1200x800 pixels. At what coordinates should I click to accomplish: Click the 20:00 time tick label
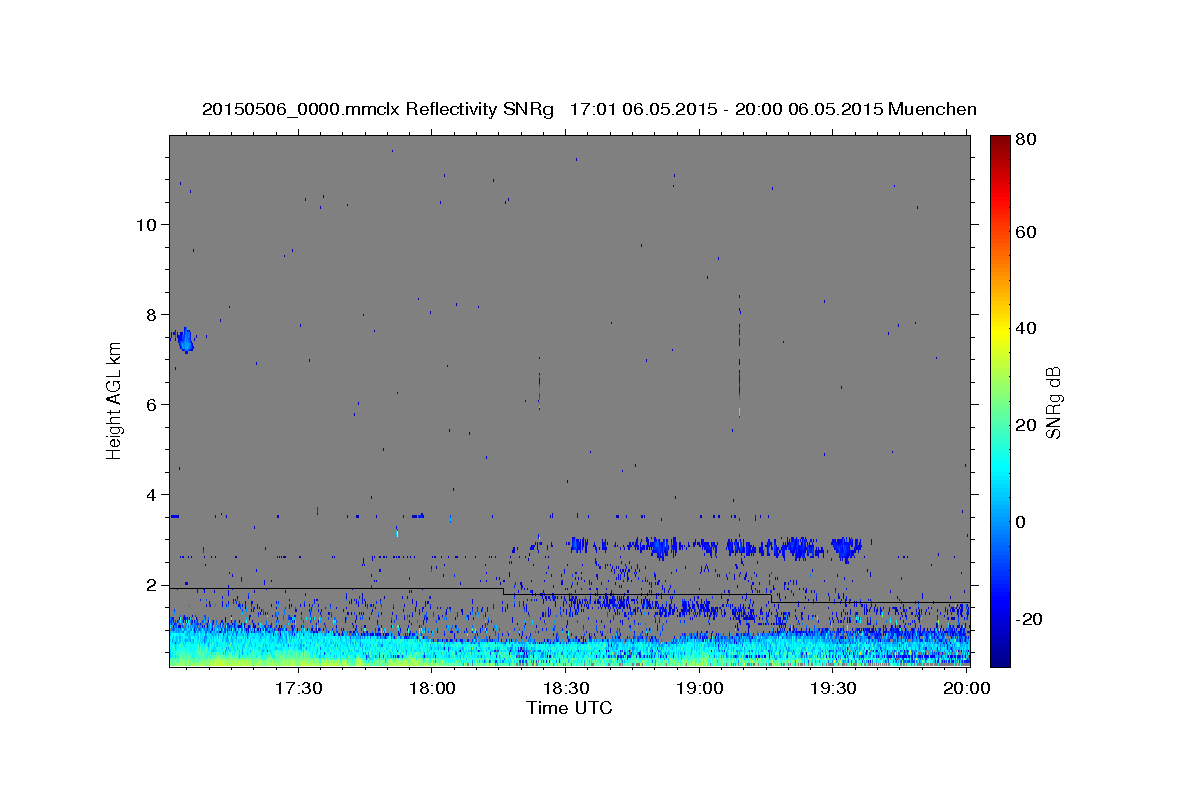pyautogui.click(x=968, y=689)
